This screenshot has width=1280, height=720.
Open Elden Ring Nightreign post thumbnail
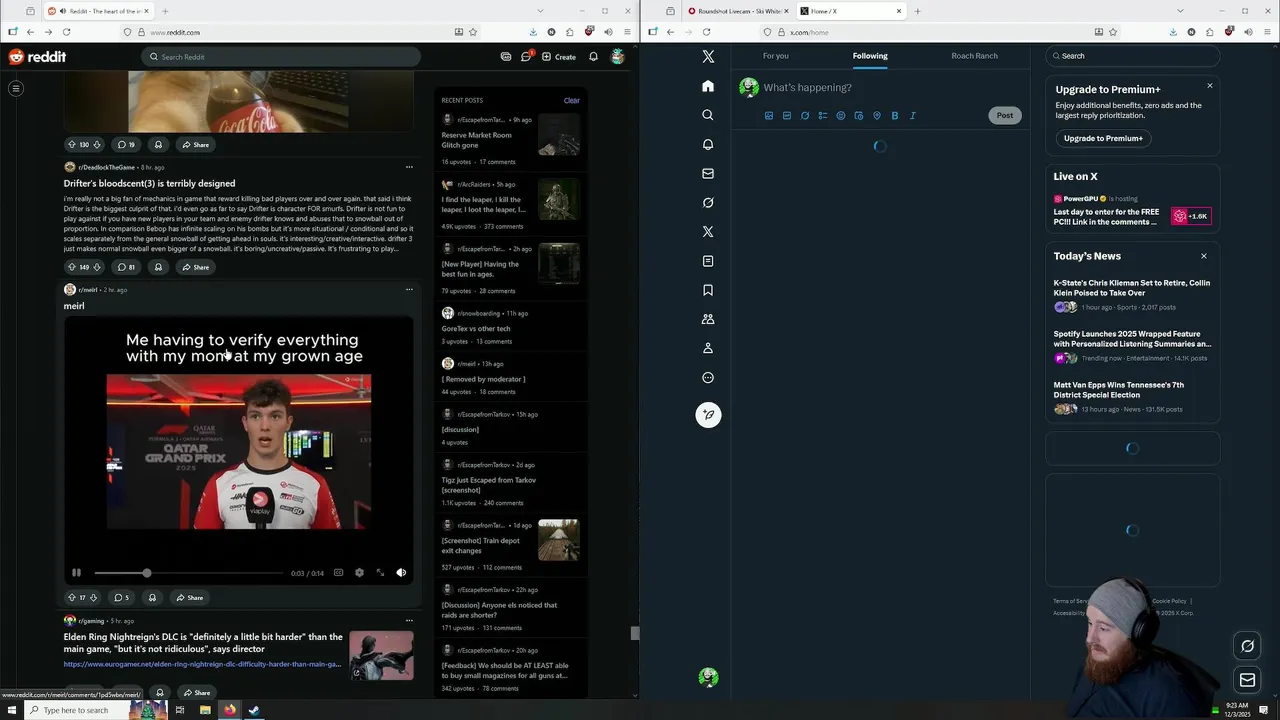(x=381, y=655)
